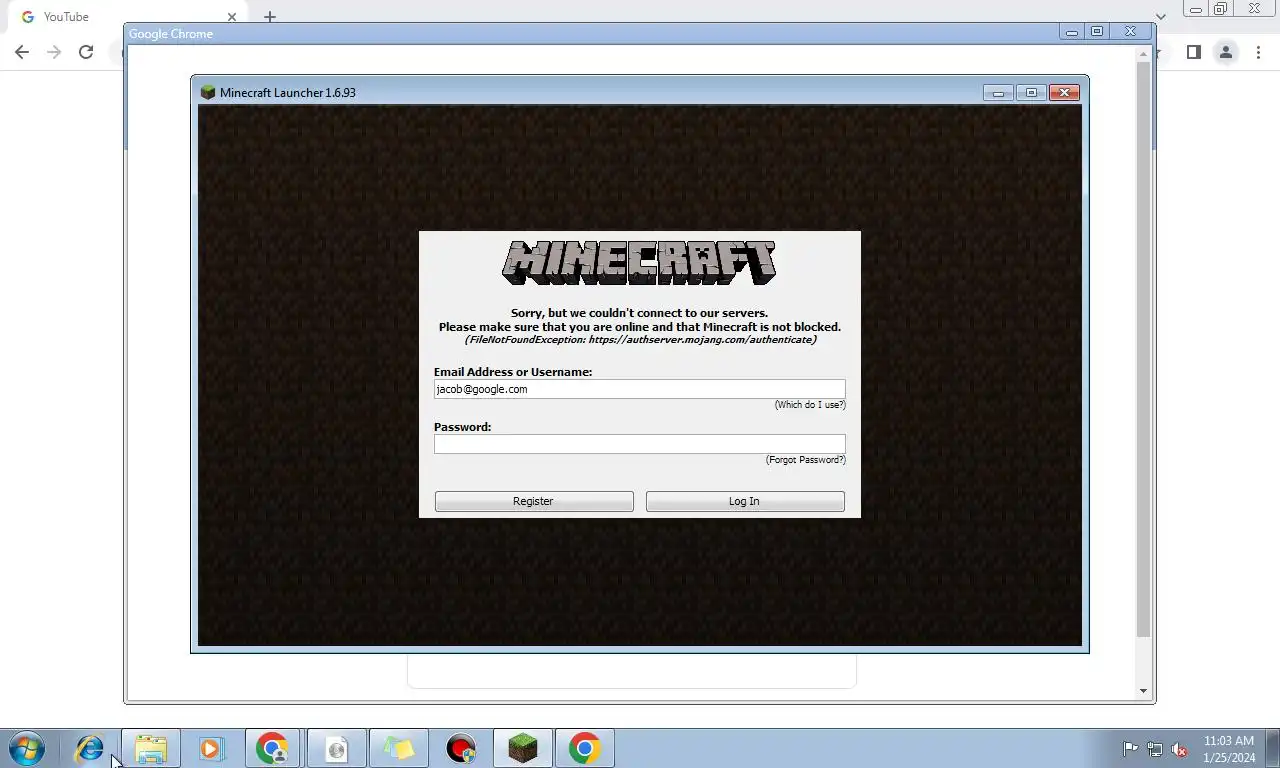The image size is (1280, 768).
Task: Close the inner Google Chrome popup window
Action: [1130, 31]
